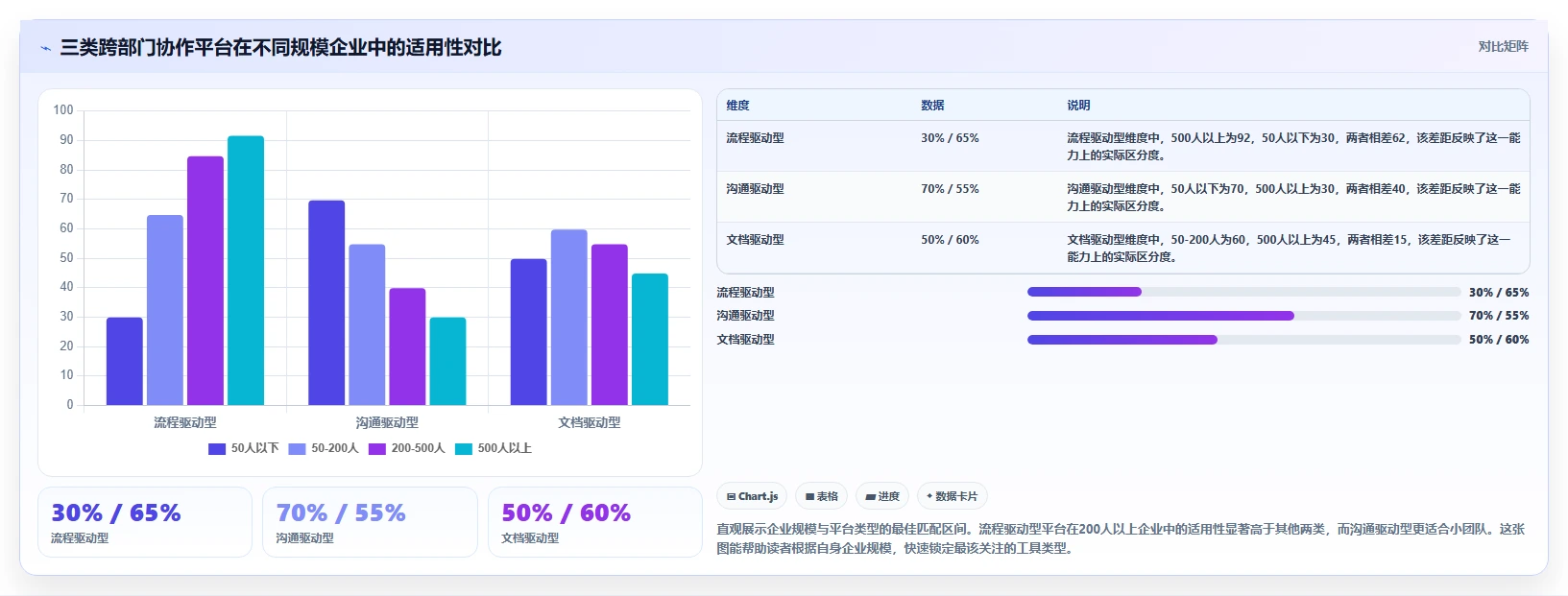Toggle the 500人以上 legend item
This screenshot has height=596, width=1568.
[493, 448]
